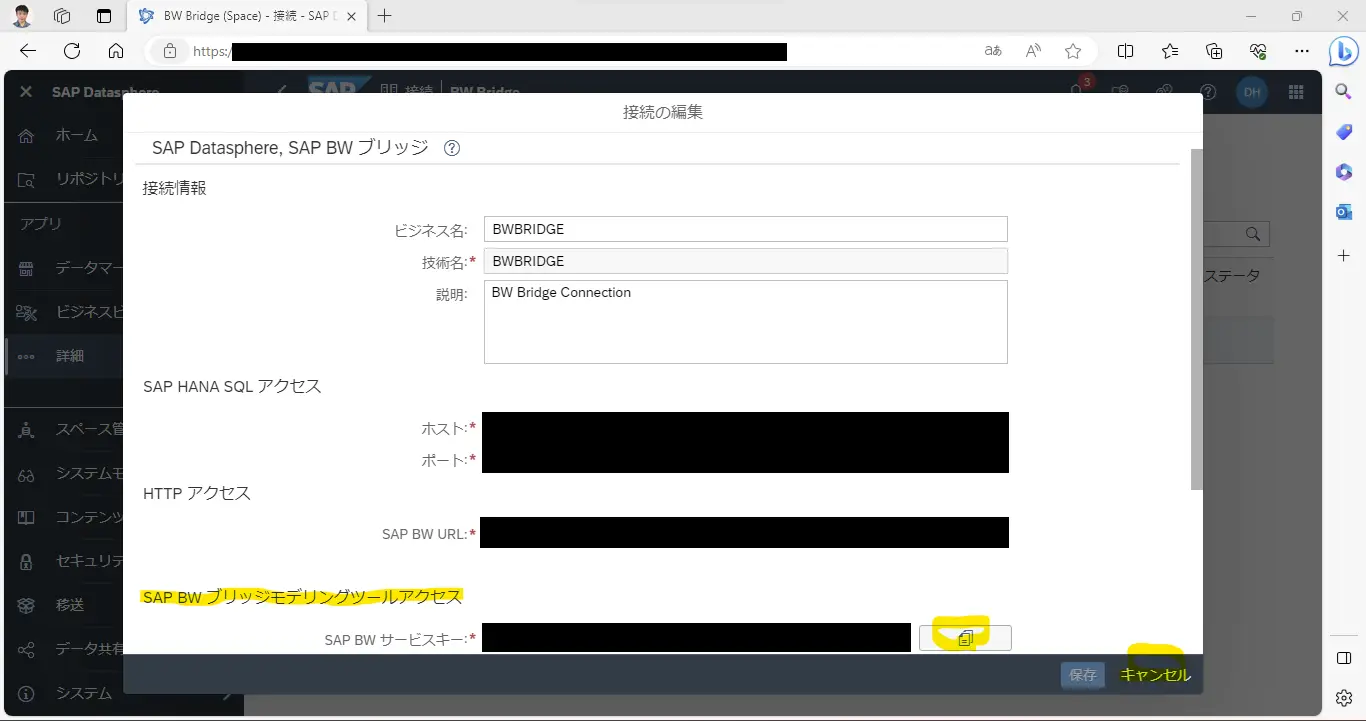
Task: Open セキュリテ in the side navigation
Action: pyautogui.click(x=64, y=561)
